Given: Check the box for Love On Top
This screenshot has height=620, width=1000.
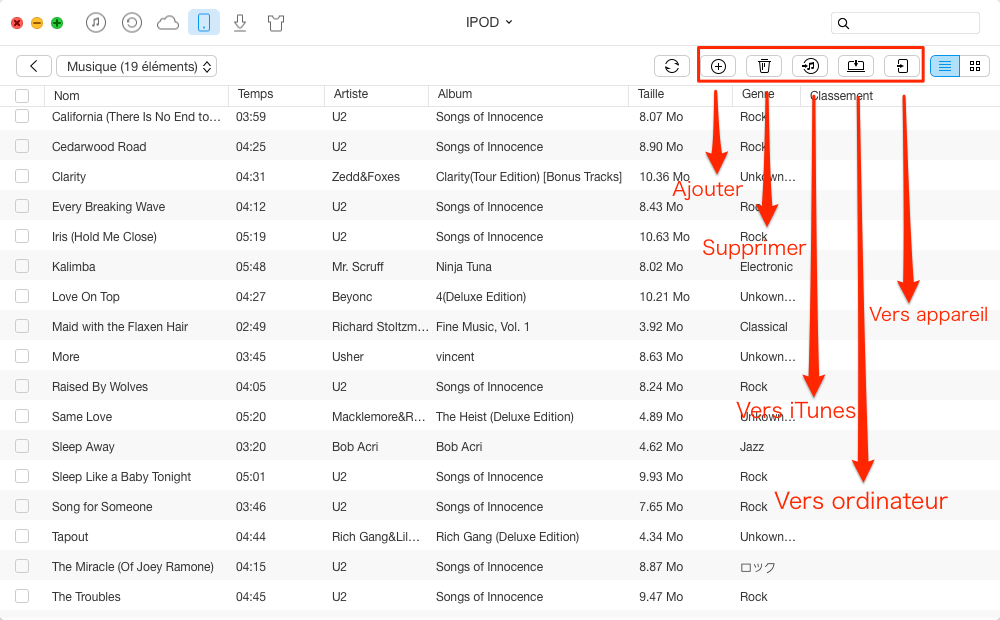Looking at the screenshot, I should (x=22, y=296).
